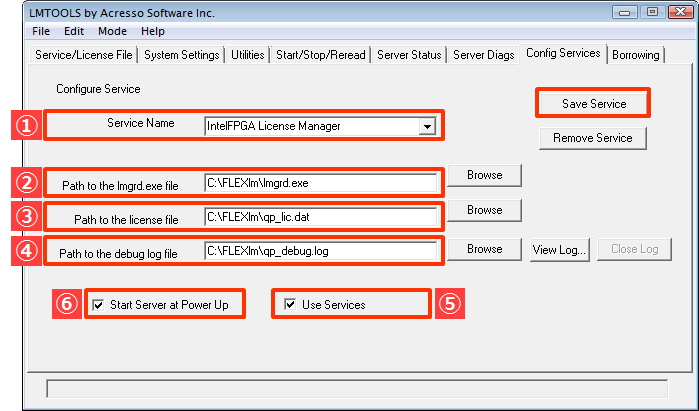This screenshot has height=411, width=699.
Task: Click the Remove Service button
Action: tap(592, 138)
